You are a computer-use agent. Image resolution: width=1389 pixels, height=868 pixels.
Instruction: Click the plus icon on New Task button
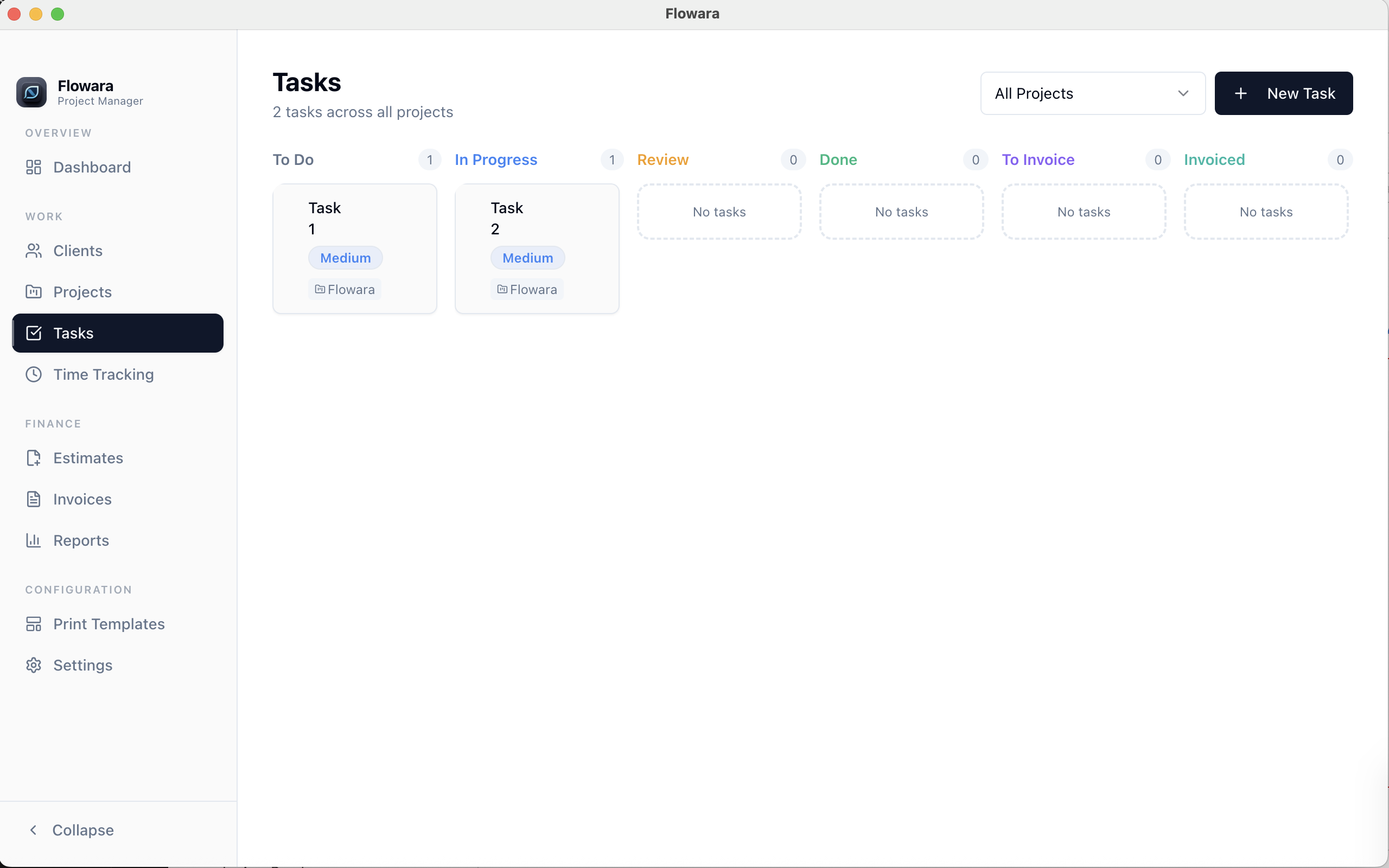1240,93
